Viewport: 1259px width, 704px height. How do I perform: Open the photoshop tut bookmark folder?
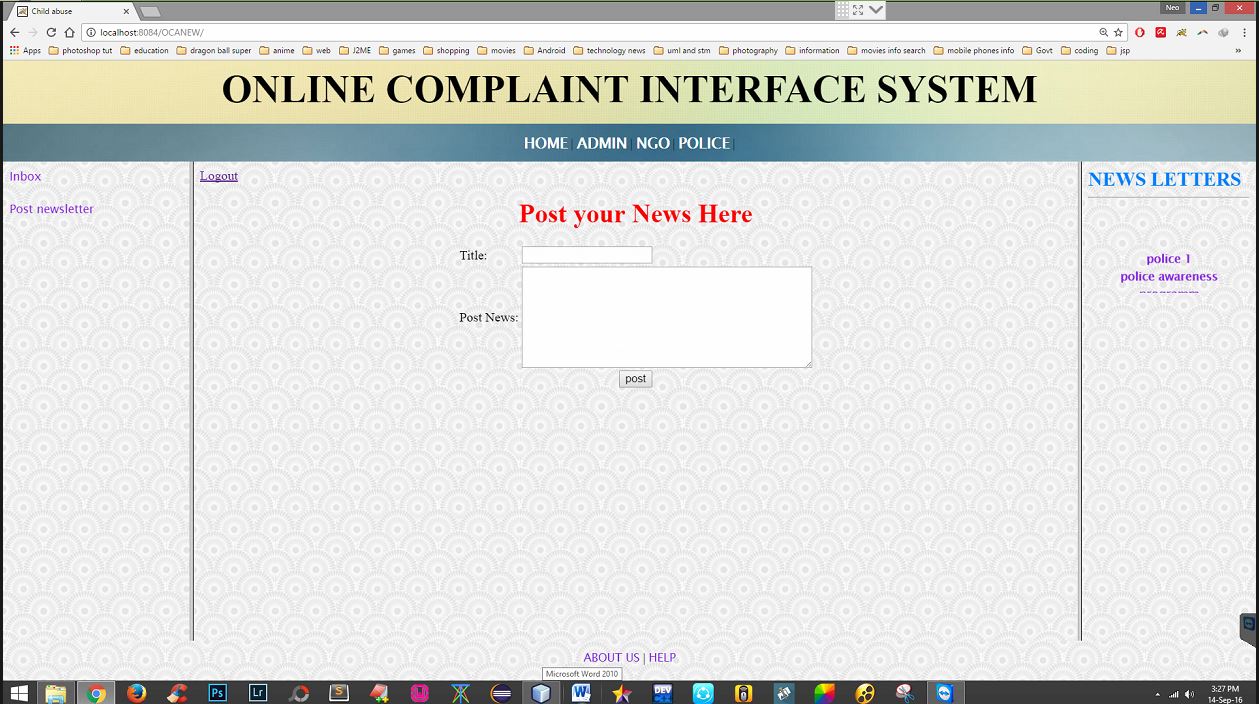click(x=80, y=50)
